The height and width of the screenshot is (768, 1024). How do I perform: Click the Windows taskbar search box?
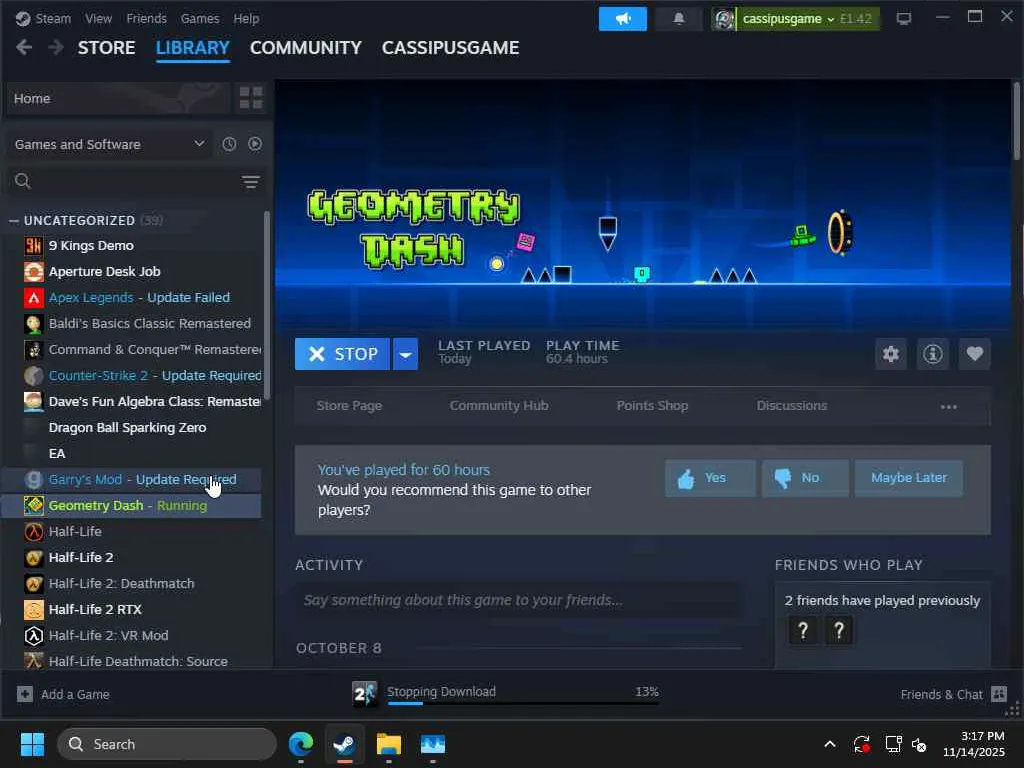[167, 744]
